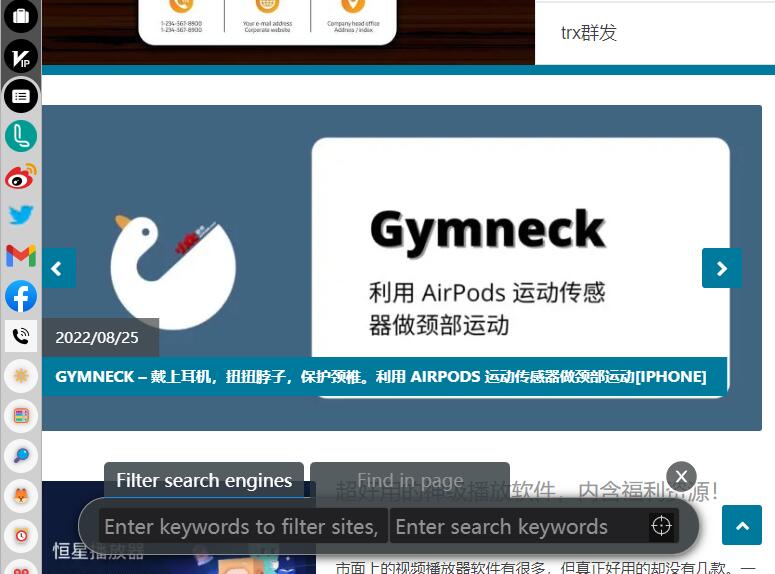Go to the next carousel slide

pos(721,268)
